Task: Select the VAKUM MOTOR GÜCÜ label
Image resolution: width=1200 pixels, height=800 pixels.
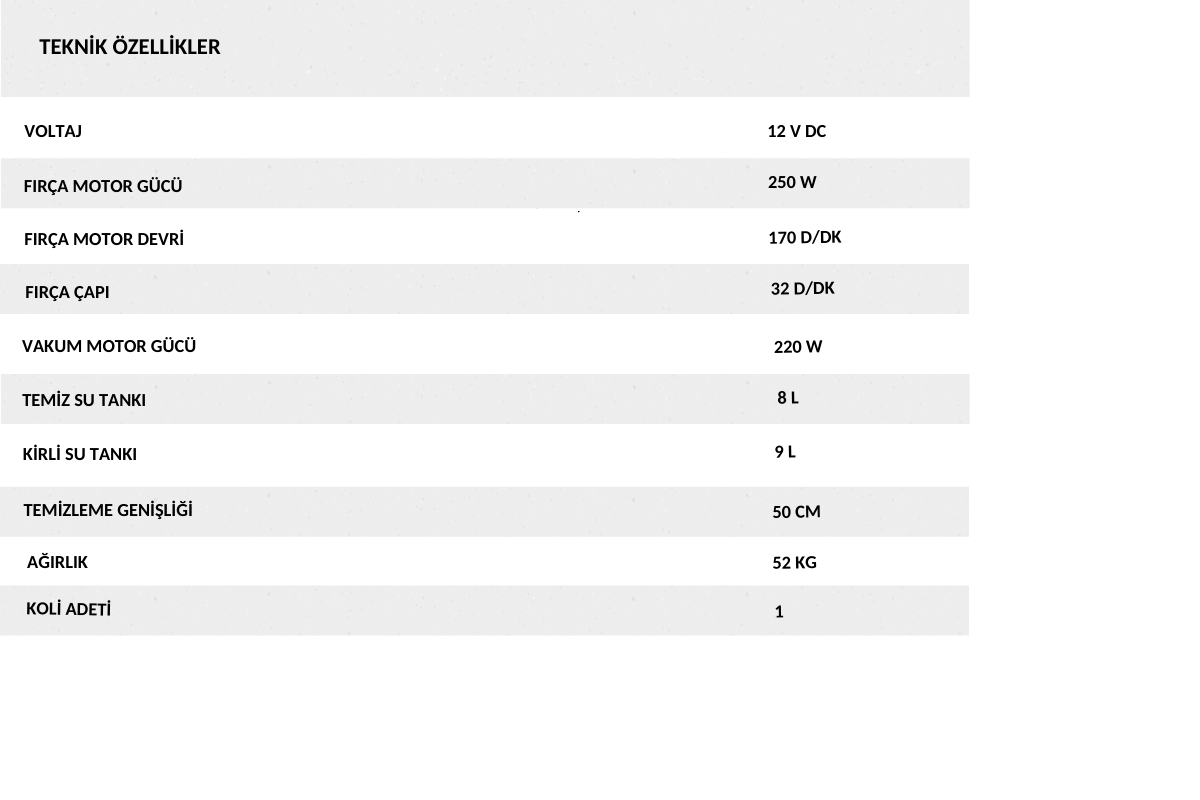Action: [109, 346]
